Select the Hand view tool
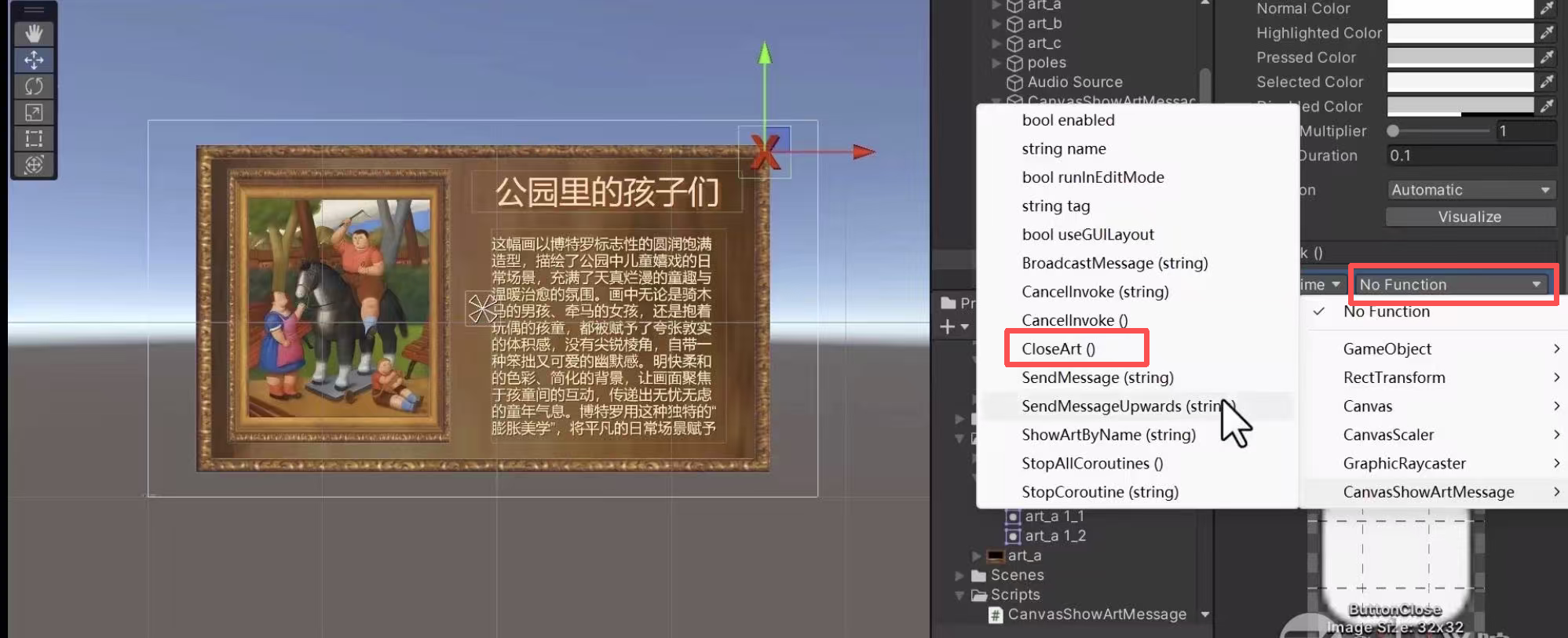 tap(34, 34)
